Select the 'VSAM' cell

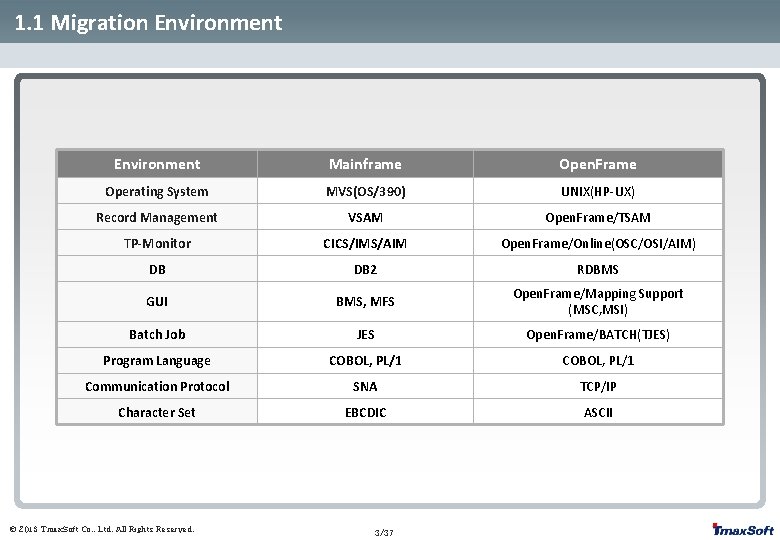(x=365, y=217)
